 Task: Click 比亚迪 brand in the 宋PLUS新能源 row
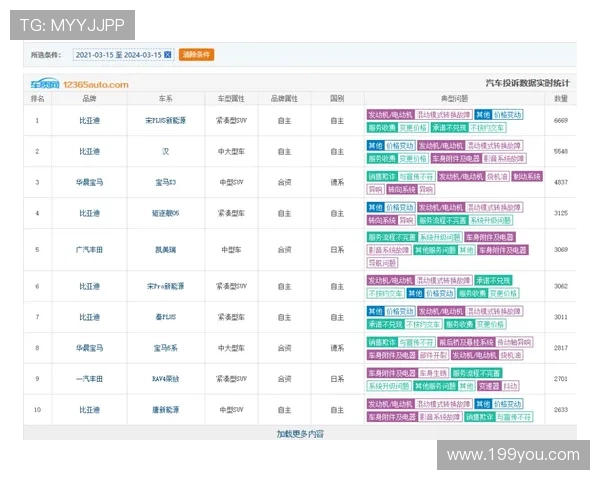click(89, 121)
